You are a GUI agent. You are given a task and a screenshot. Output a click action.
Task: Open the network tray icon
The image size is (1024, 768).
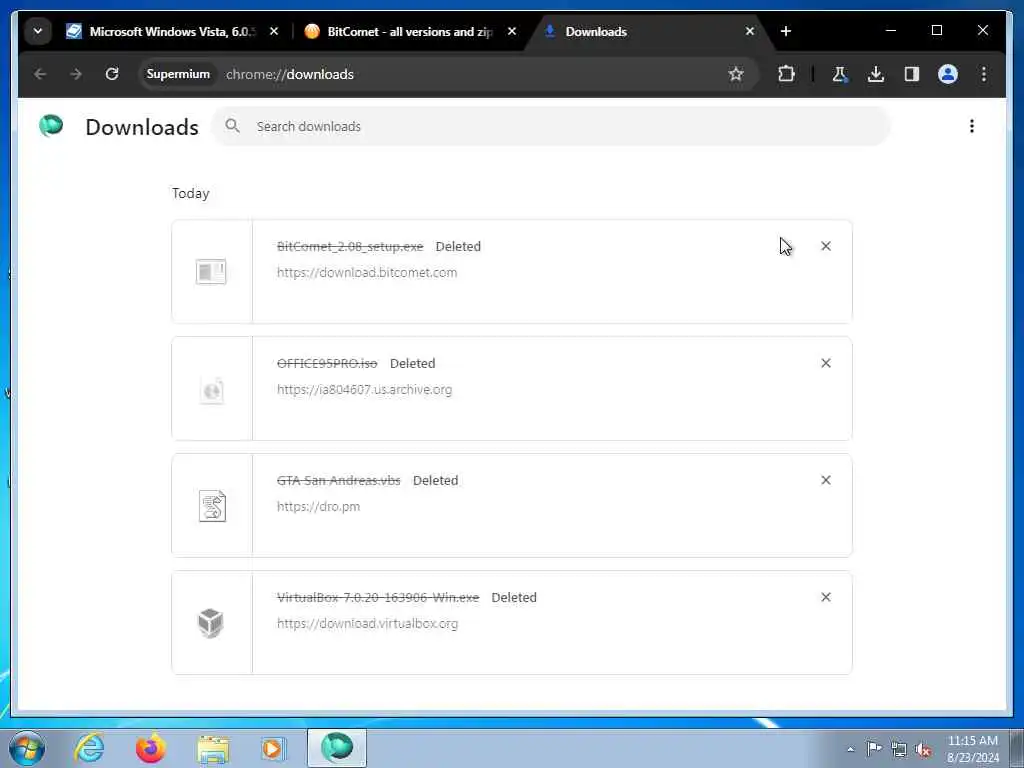point(899,749)
